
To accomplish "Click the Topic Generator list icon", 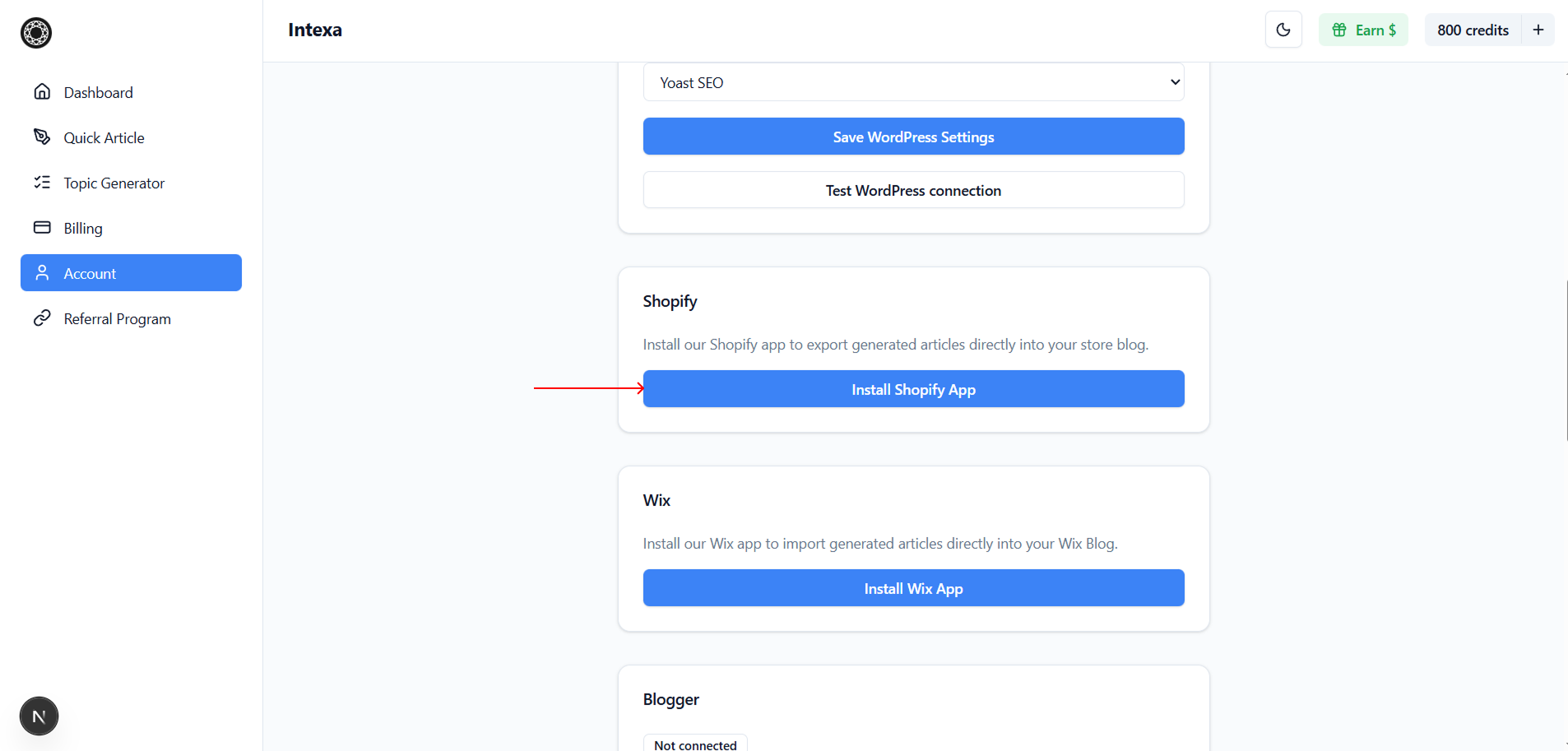I will point(42,183).
